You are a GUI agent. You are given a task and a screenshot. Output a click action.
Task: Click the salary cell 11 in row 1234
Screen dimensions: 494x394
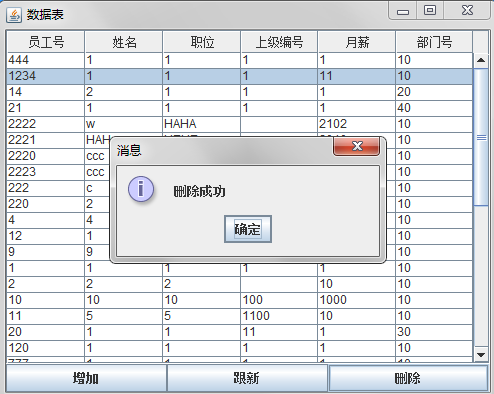(x=357, y=76)
